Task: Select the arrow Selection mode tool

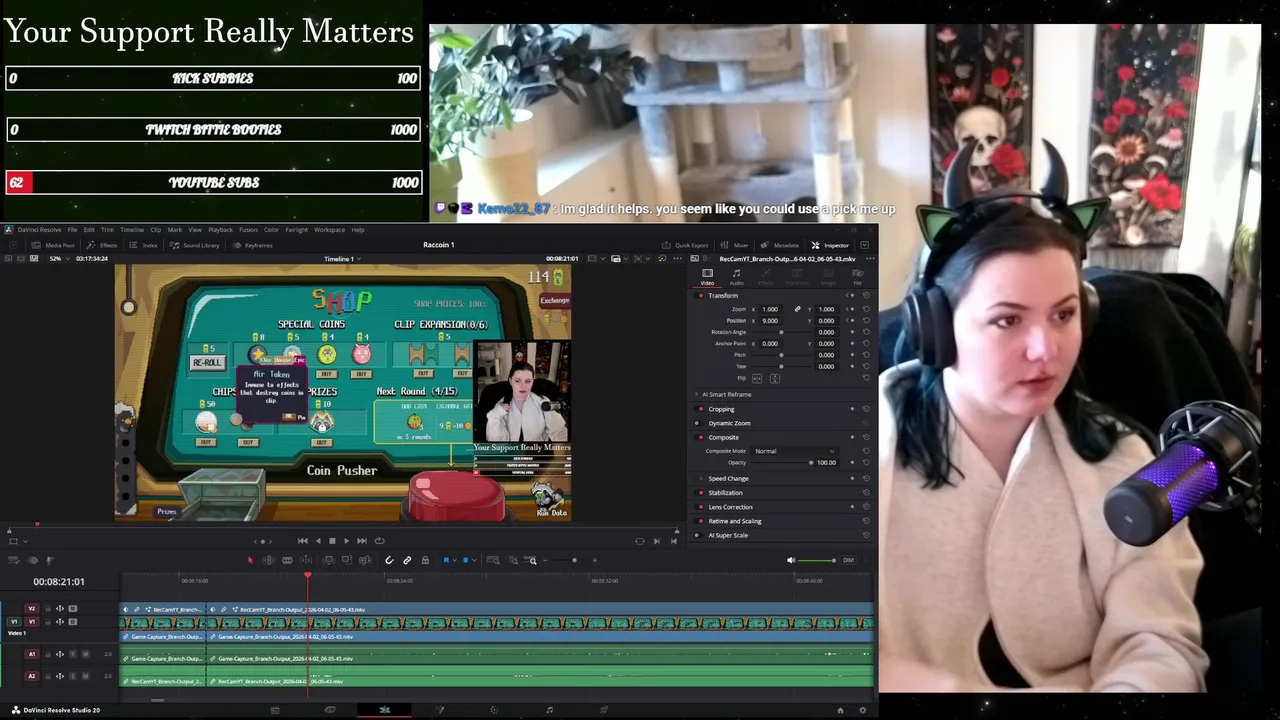Action: click(251, 560)
